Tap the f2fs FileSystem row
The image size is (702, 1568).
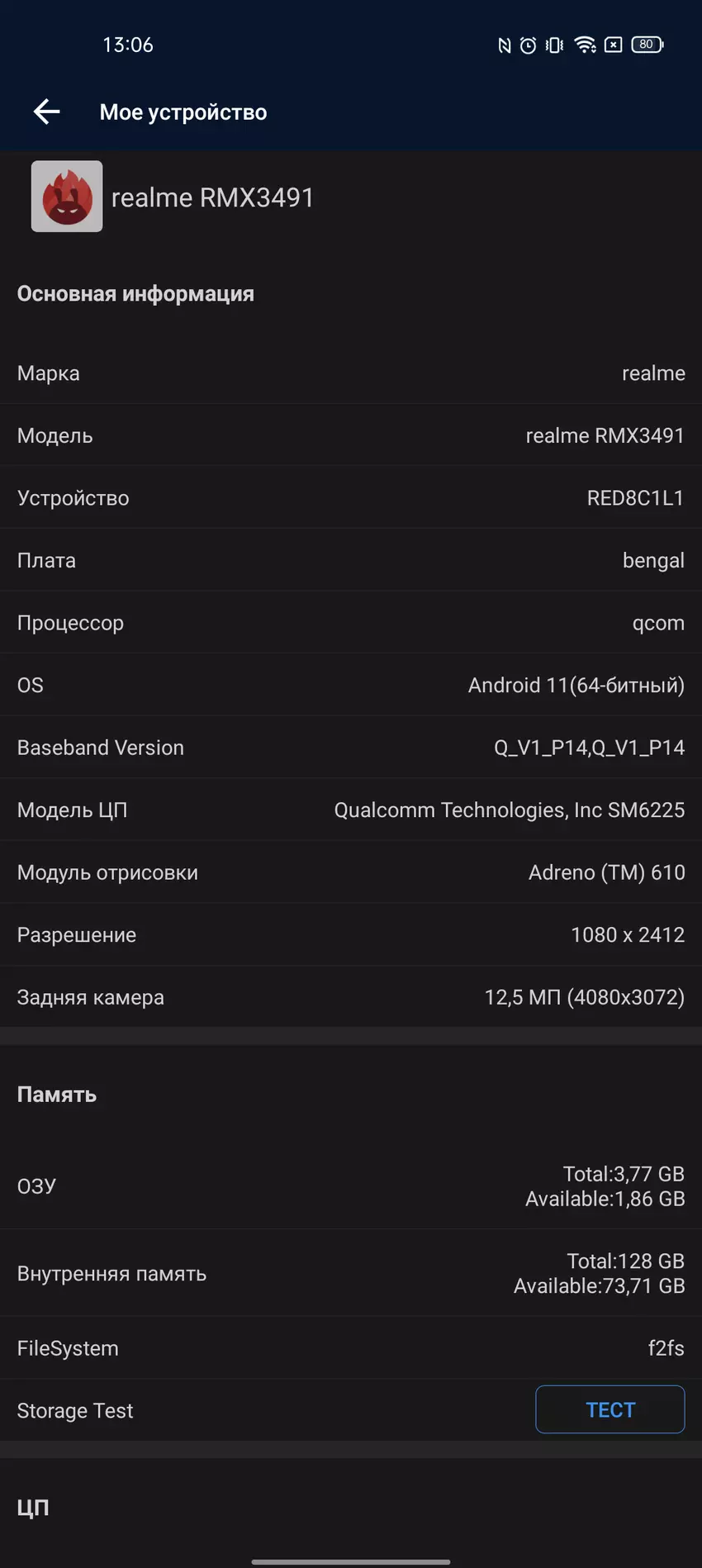coord(351,1348)
